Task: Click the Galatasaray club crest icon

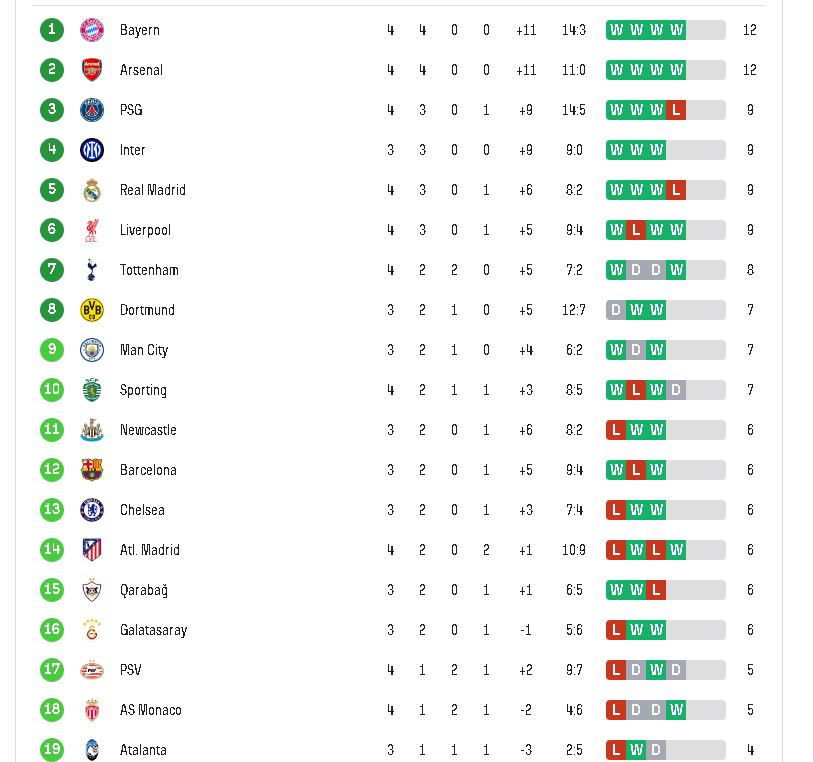Action: point(92,630)
